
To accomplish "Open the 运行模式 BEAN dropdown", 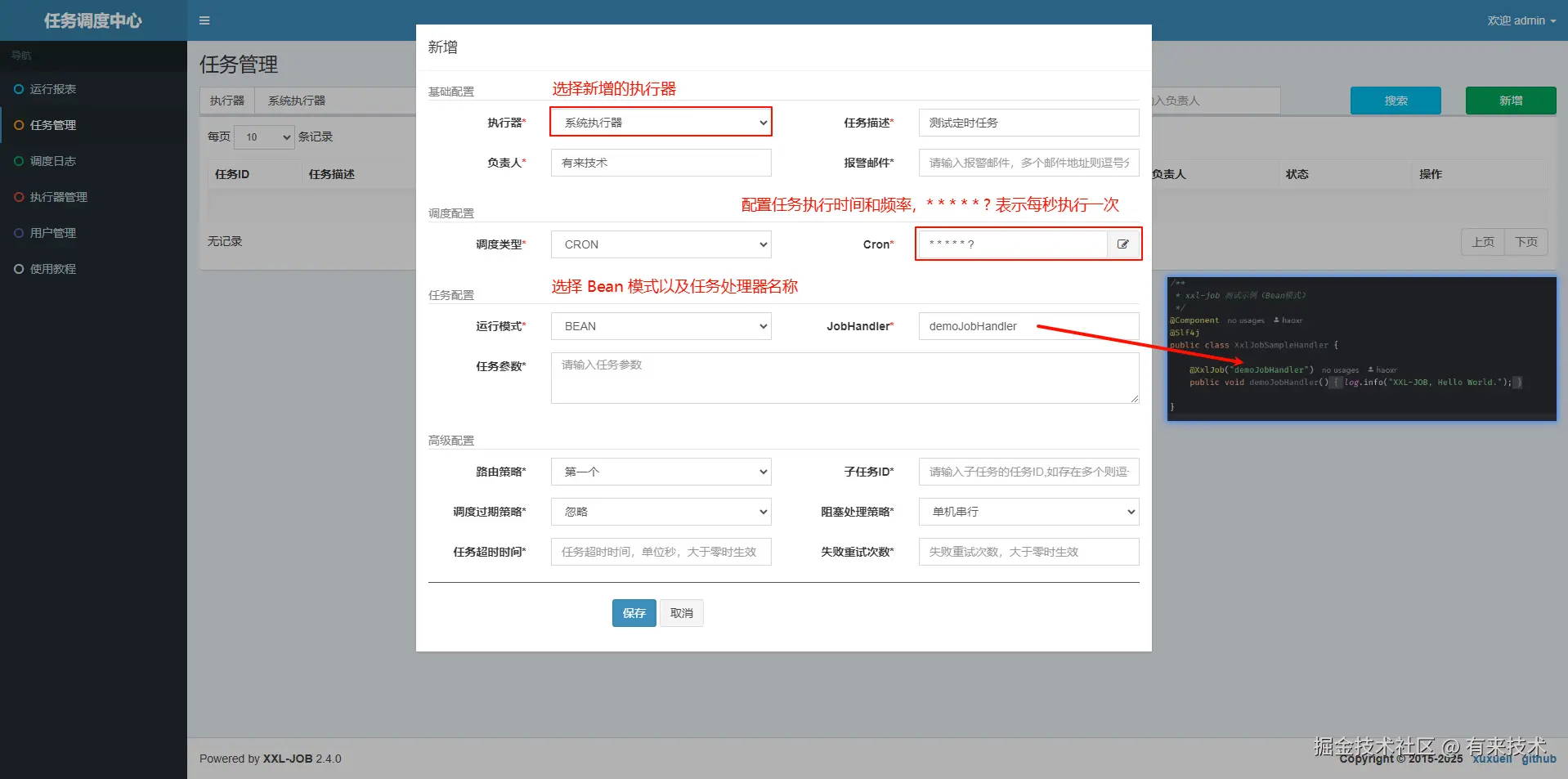I will pos(661,325).
